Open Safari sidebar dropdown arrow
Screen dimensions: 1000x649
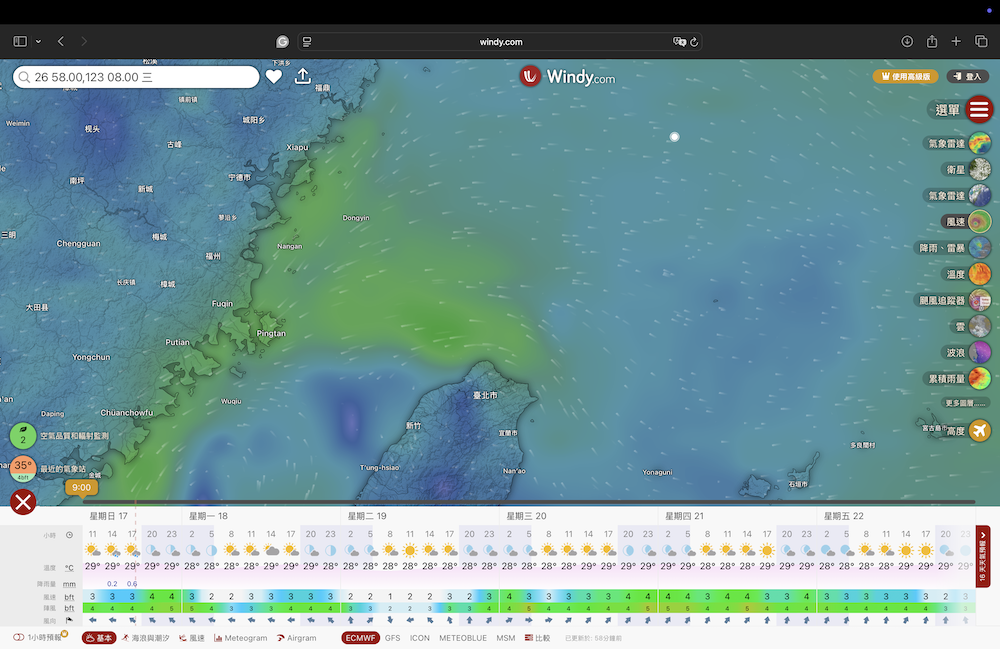pos(38,42)
